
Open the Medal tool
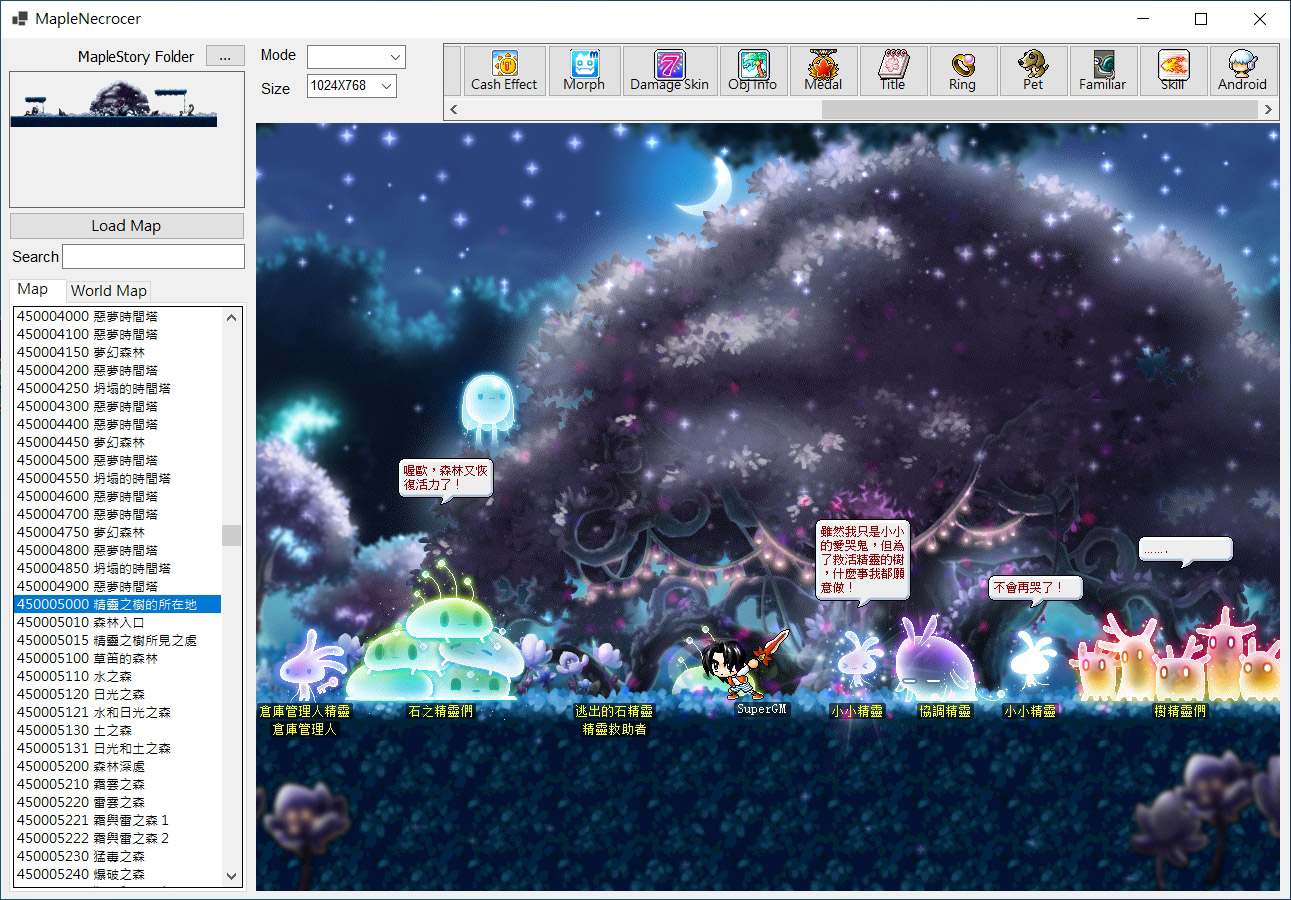pos(823,71)
